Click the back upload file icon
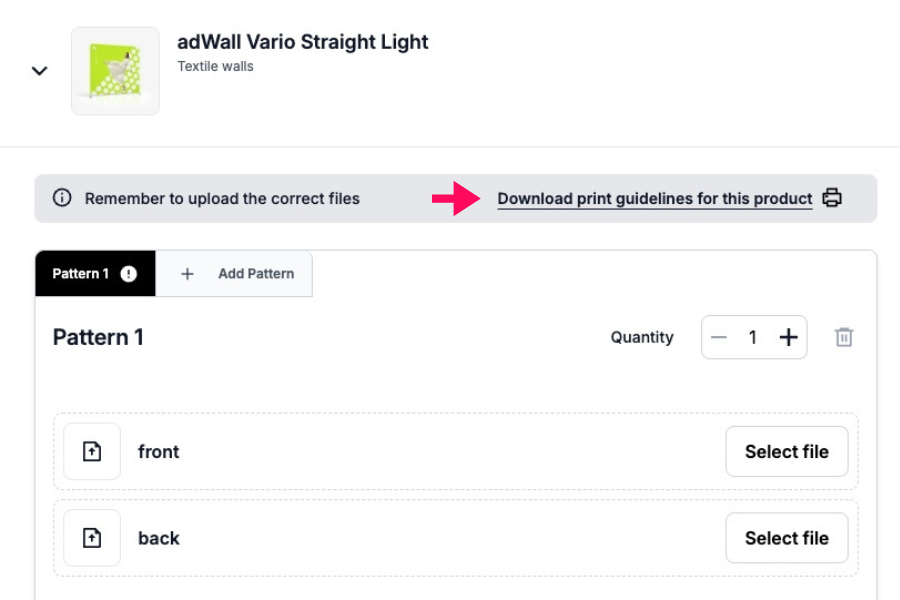Image resolution: width=900 pixels, height=600 pixels. coord(92,538)
